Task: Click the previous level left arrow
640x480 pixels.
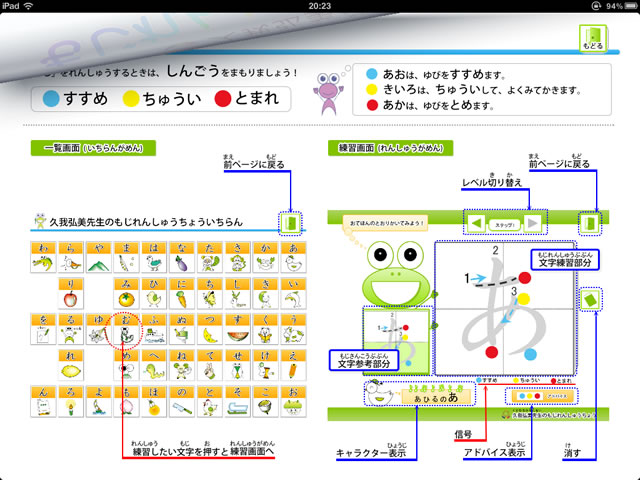Action: tap(476, 223)
